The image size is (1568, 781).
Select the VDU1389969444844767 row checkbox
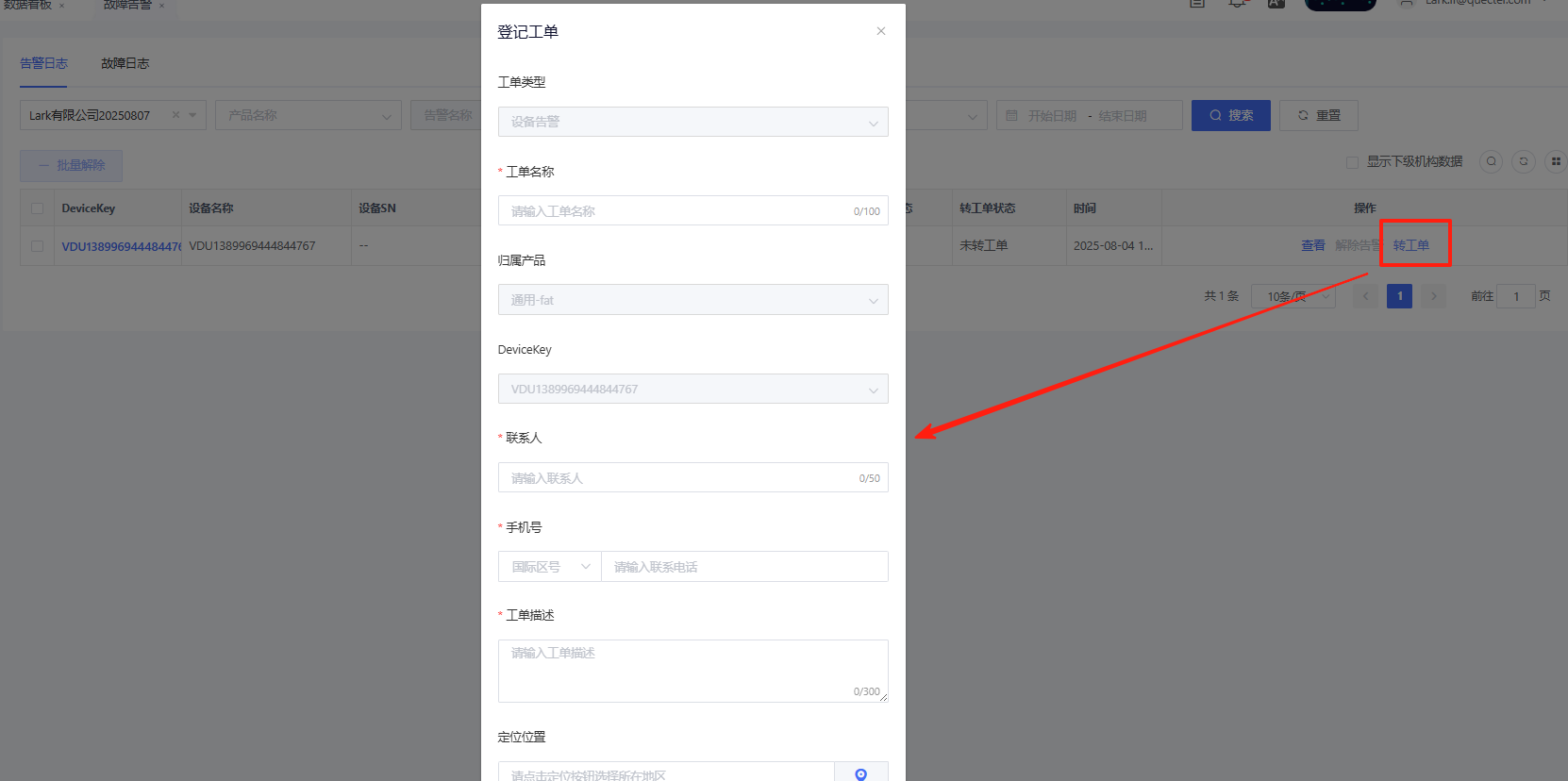pos(37,246)
